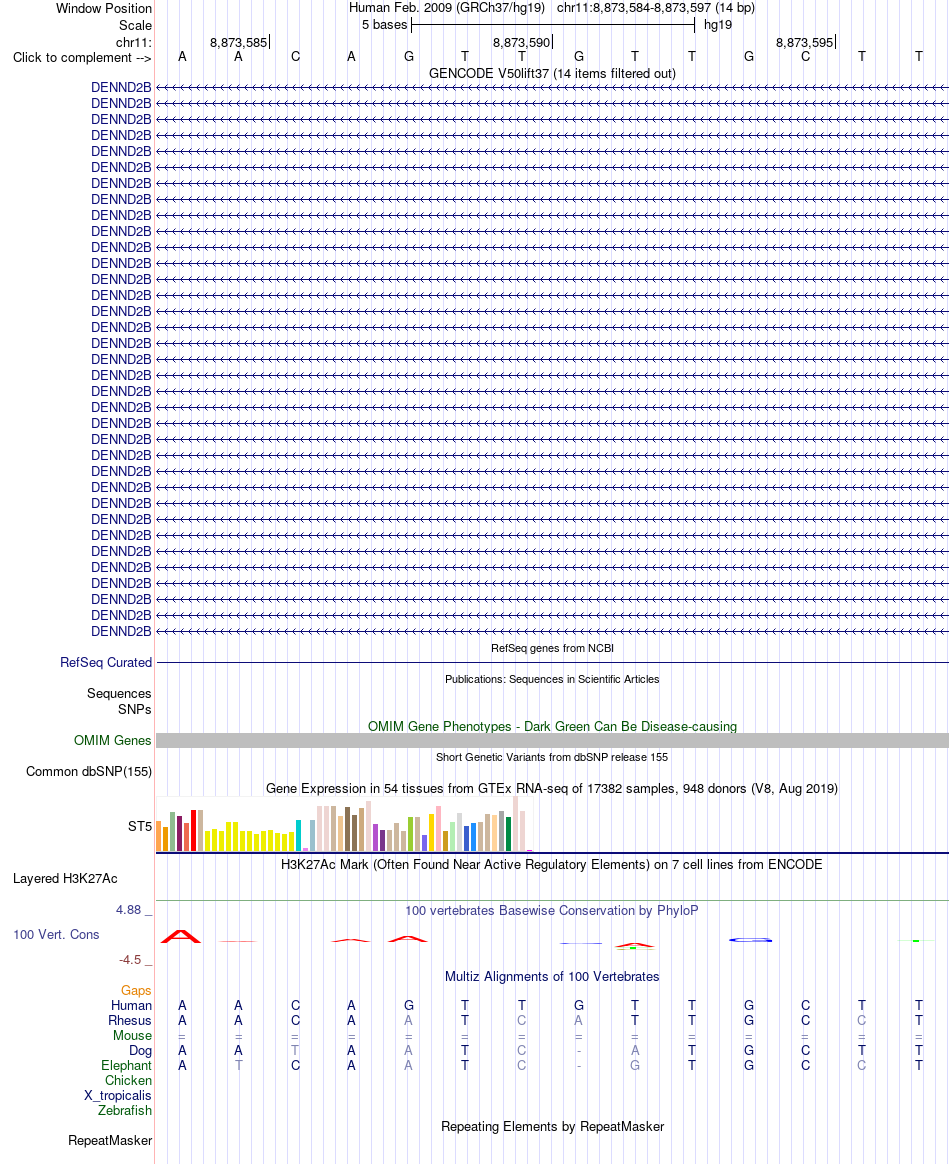Click the 8,873,590 coordinate on ruler
This screenshot has width=950, height=1164.
521,42
